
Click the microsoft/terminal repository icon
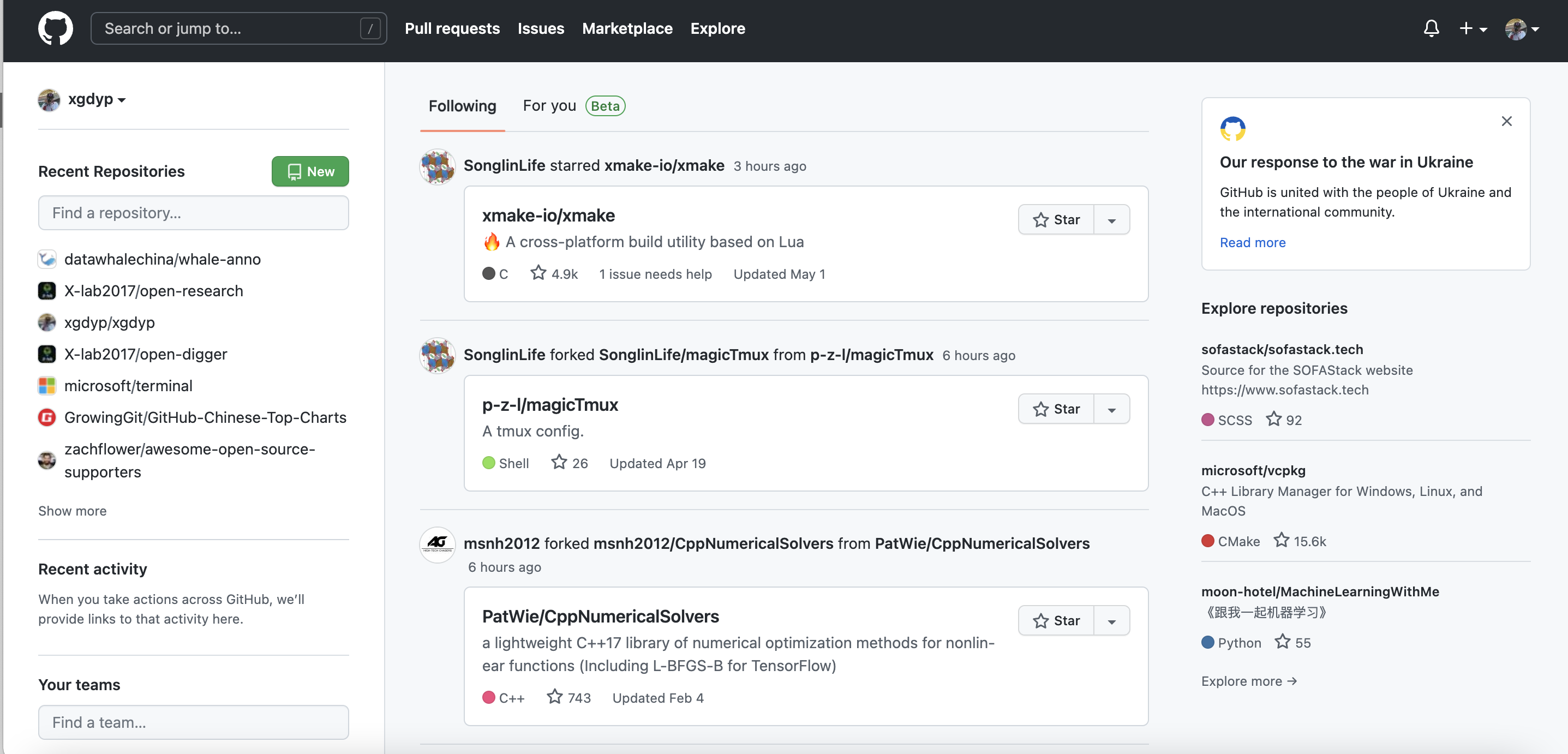tap(47, 386)
